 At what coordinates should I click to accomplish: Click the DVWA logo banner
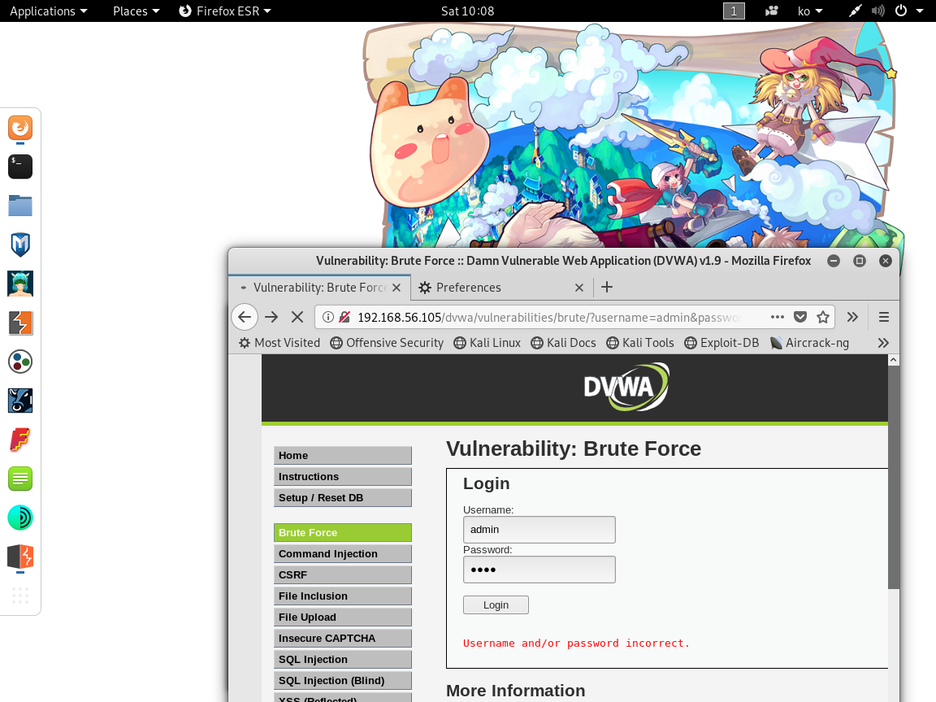coord(626,387)
